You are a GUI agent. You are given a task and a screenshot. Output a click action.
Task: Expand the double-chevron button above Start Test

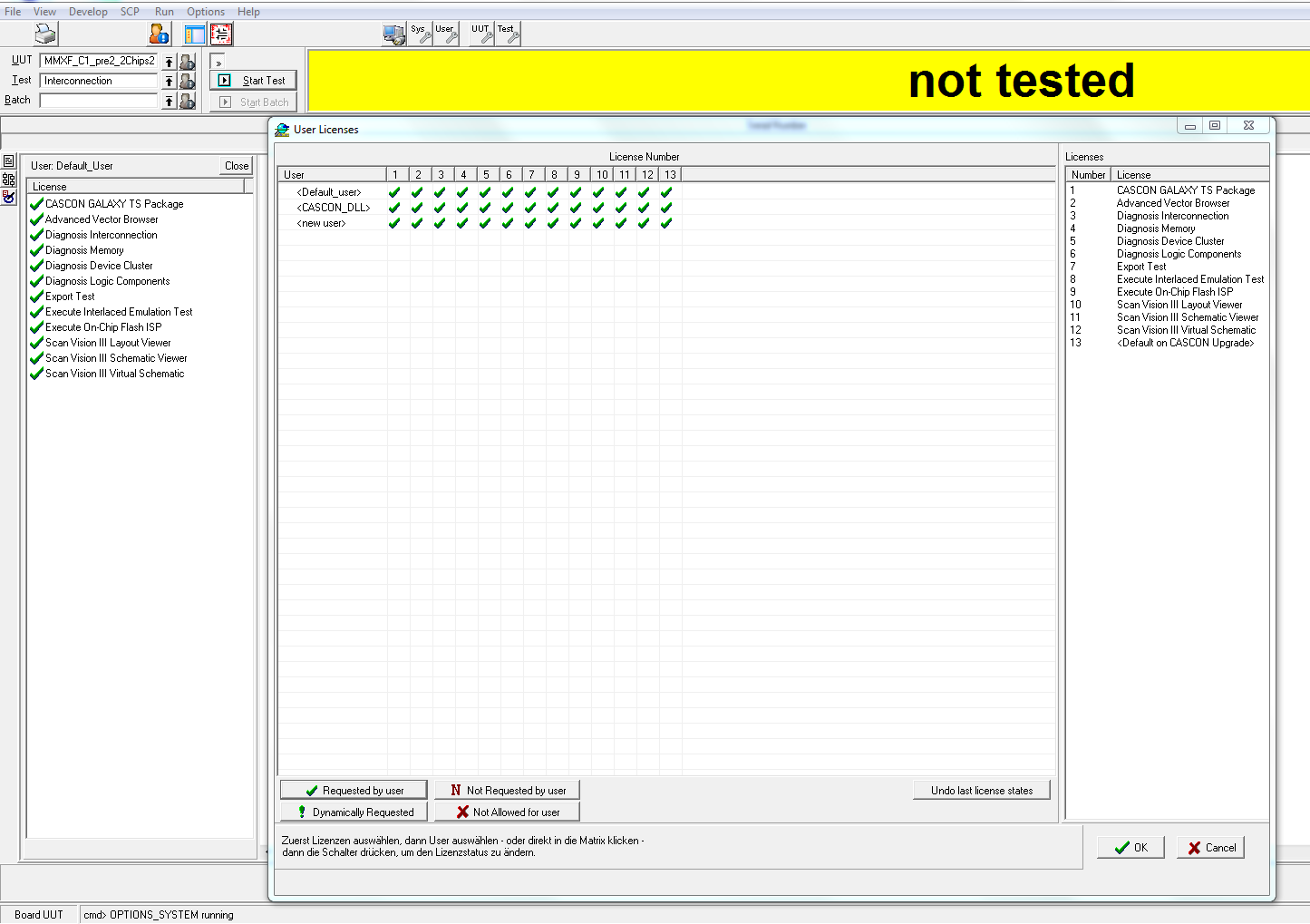click(218, 62)
